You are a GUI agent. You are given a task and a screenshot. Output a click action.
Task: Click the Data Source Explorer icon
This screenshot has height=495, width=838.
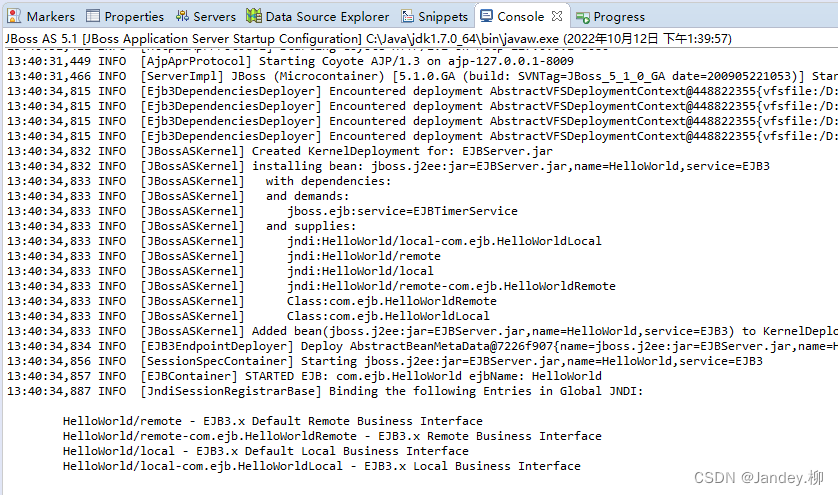click(253, 16)
